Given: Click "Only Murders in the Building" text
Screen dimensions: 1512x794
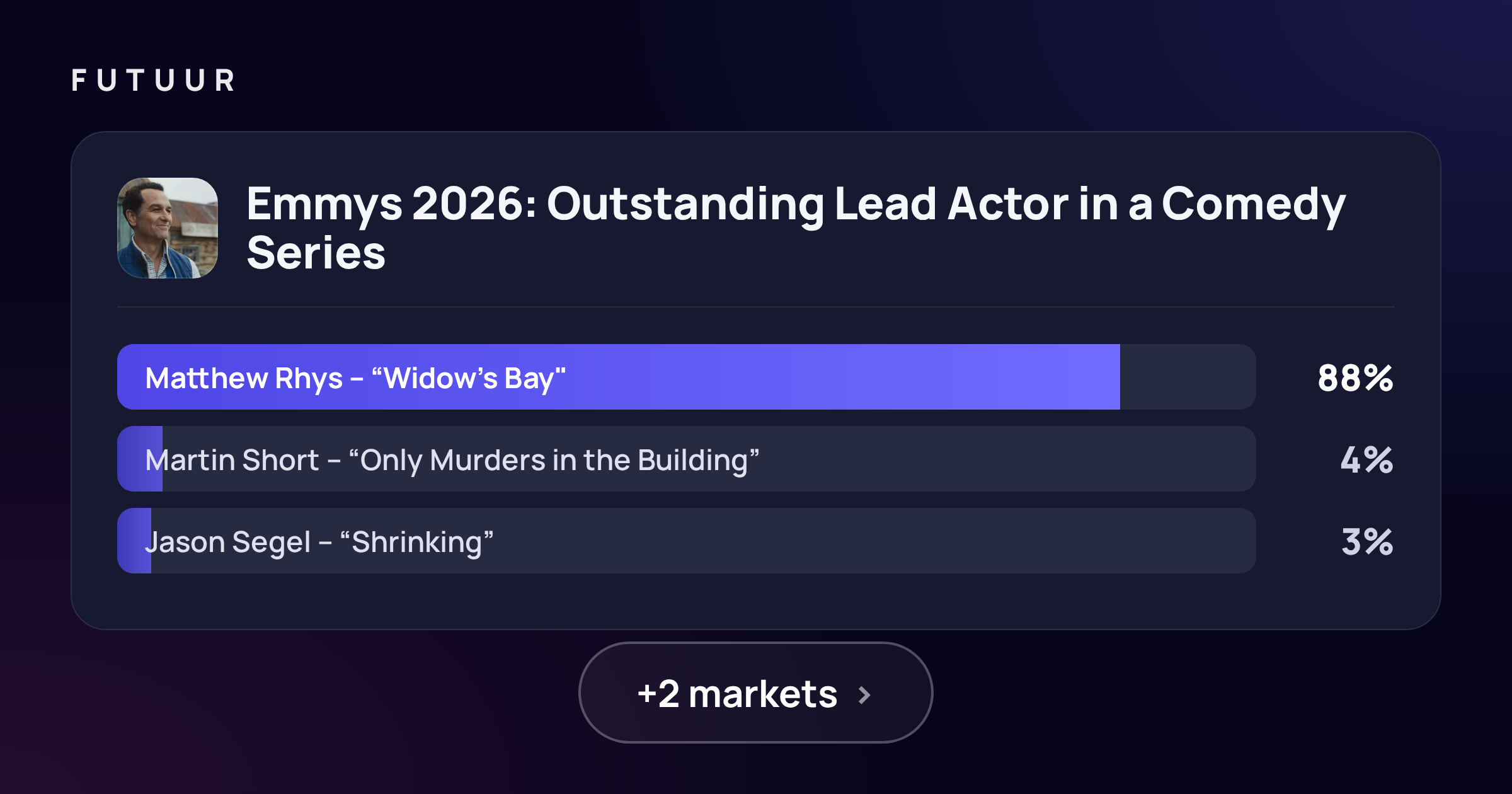Looking at the screenshot, I should [x=554, y=460].
